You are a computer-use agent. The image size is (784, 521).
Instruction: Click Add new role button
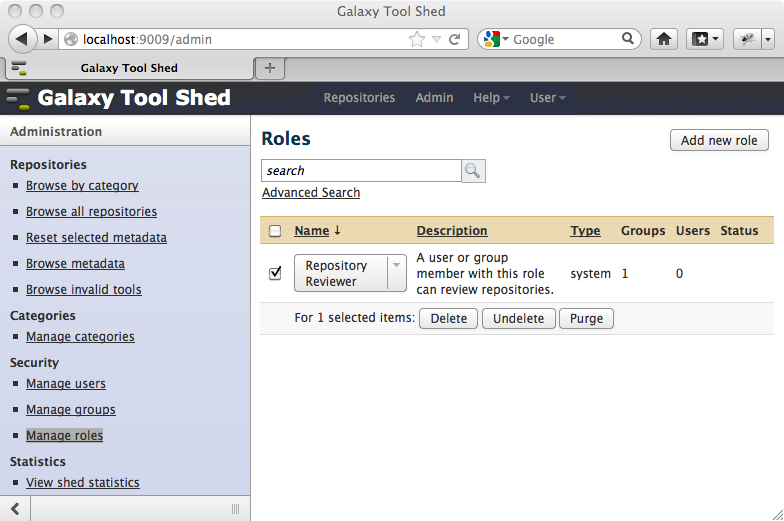tap(719, 140)
